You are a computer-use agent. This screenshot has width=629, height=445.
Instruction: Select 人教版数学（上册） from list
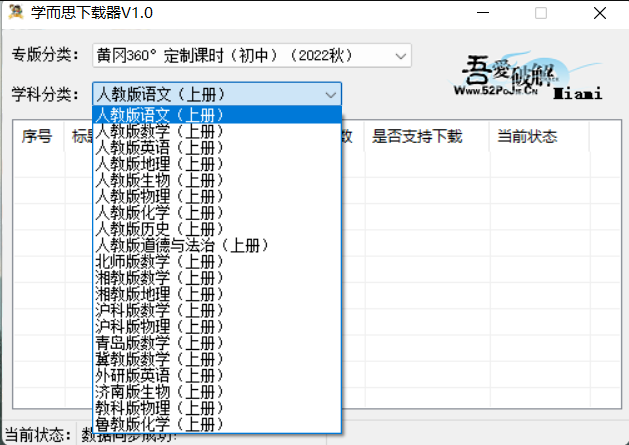tap(217, 132)
